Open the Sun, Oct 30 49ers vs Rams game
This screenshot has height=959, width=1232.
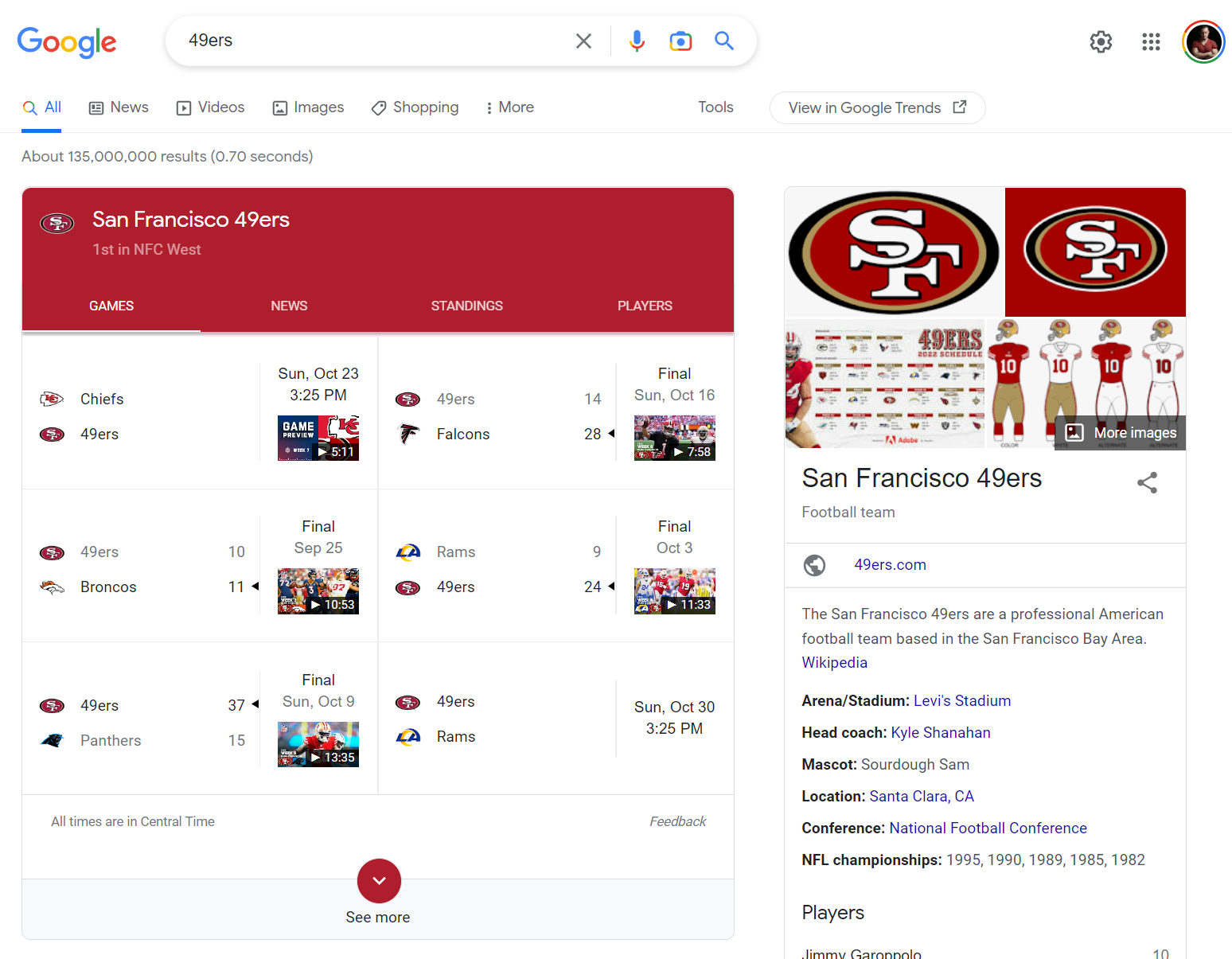pyautogui.click(x=556, y=719)
